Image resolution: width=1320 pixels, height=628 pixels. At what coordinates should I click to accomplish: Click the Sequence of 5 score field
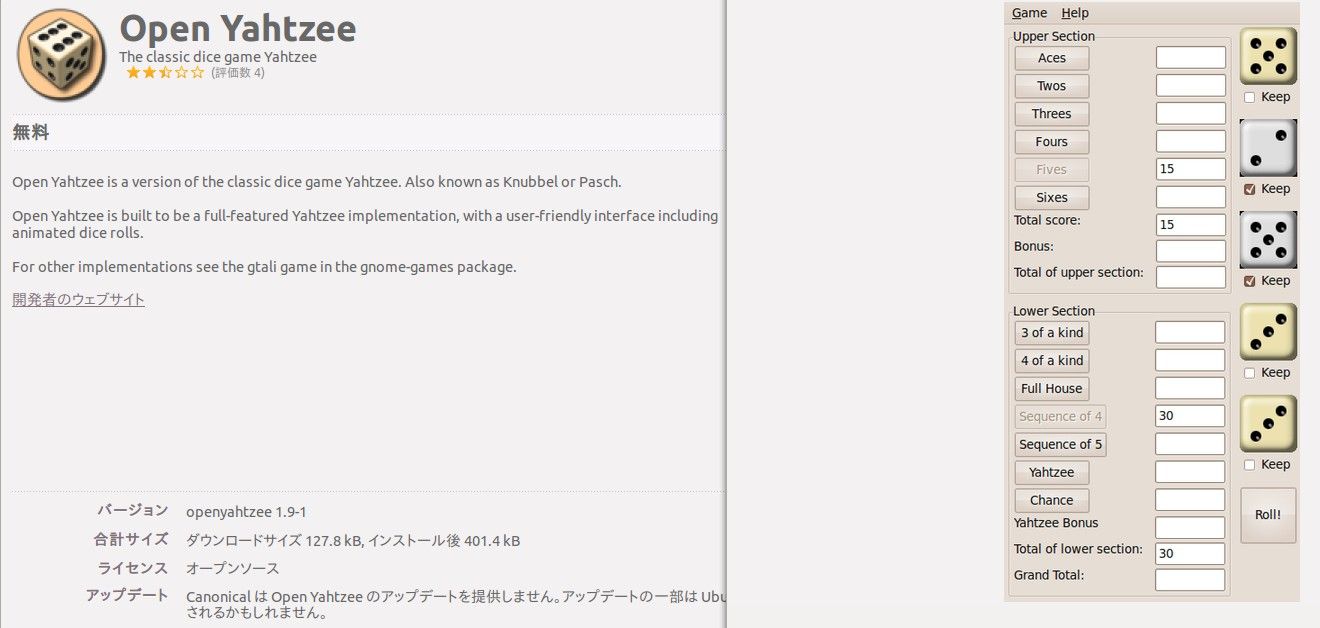click(1190, 444)
